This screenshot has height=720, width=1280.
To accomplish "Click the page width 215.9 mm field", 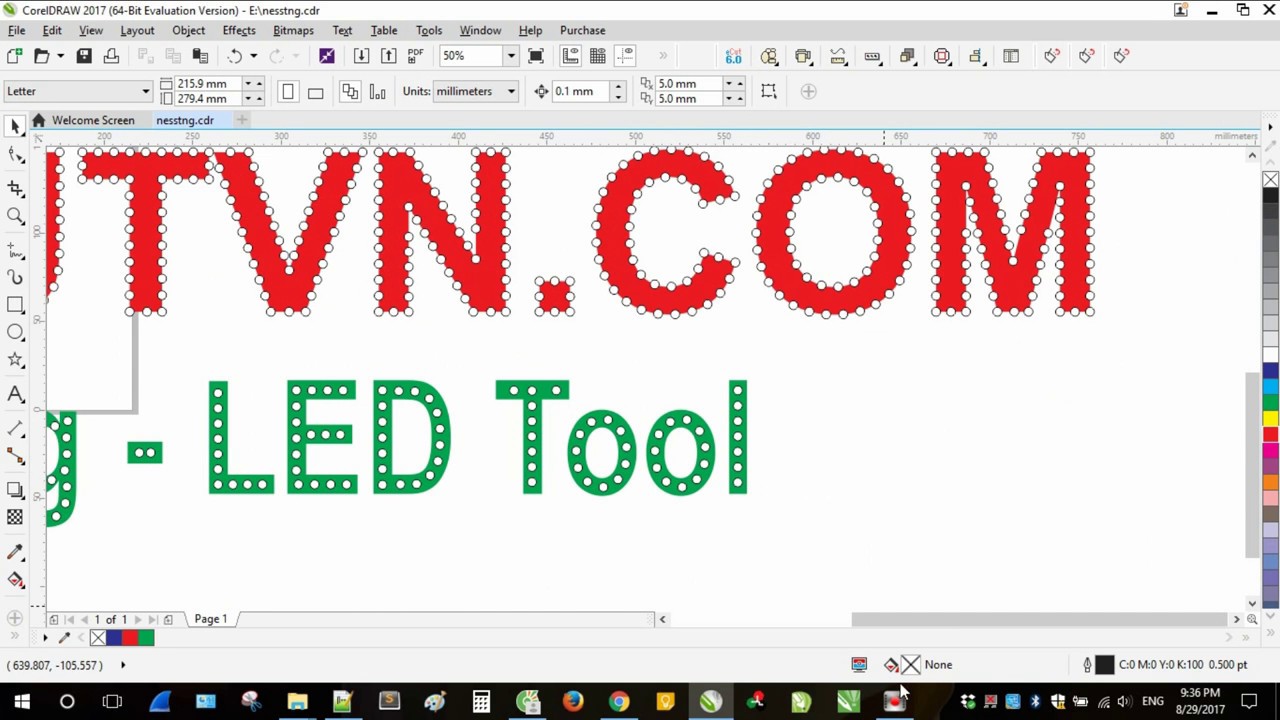I will pyautogui.click(x=208, y=84).
